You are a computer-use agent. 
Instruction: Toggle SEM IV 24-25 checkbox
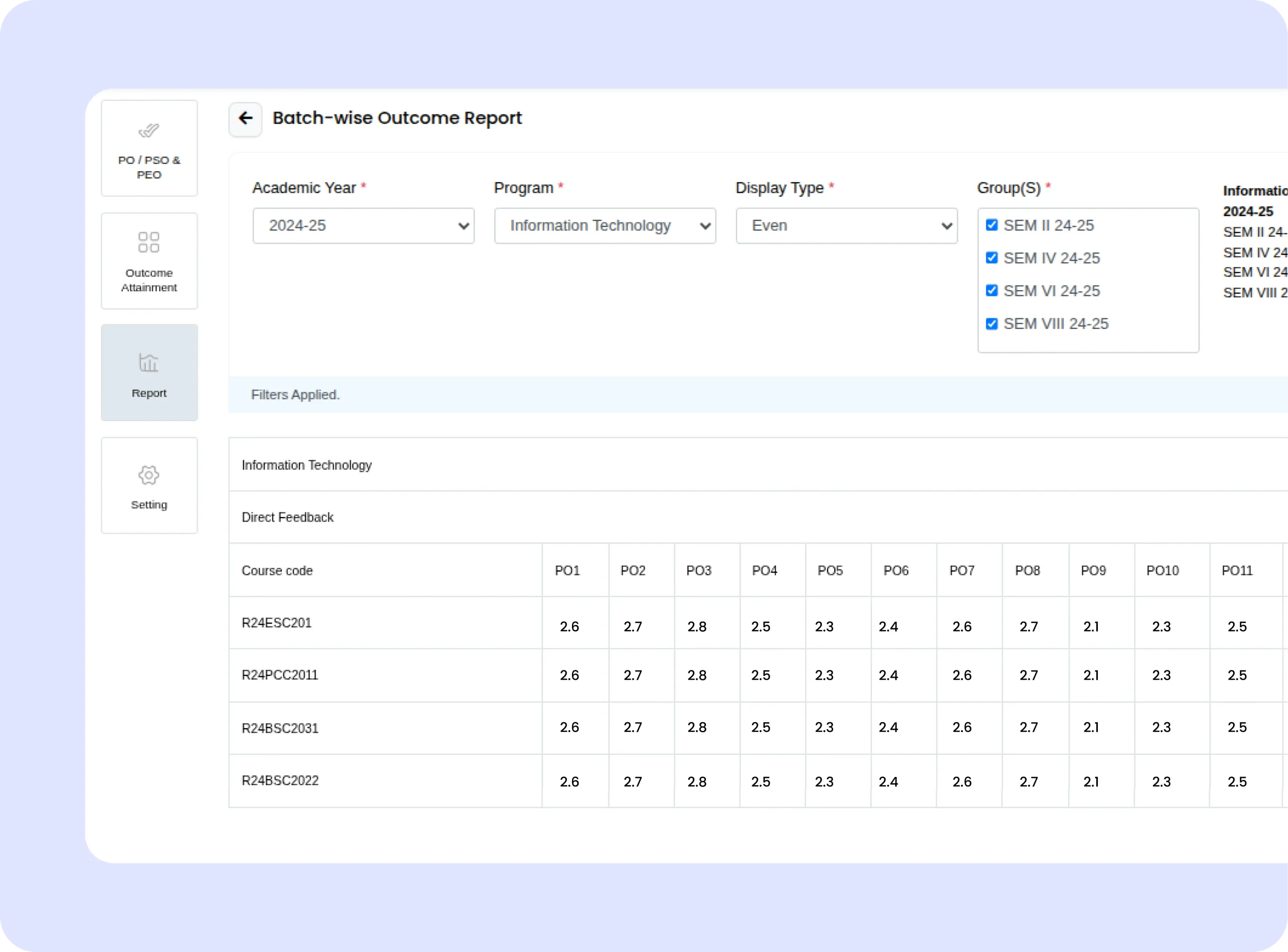point(992,258)
